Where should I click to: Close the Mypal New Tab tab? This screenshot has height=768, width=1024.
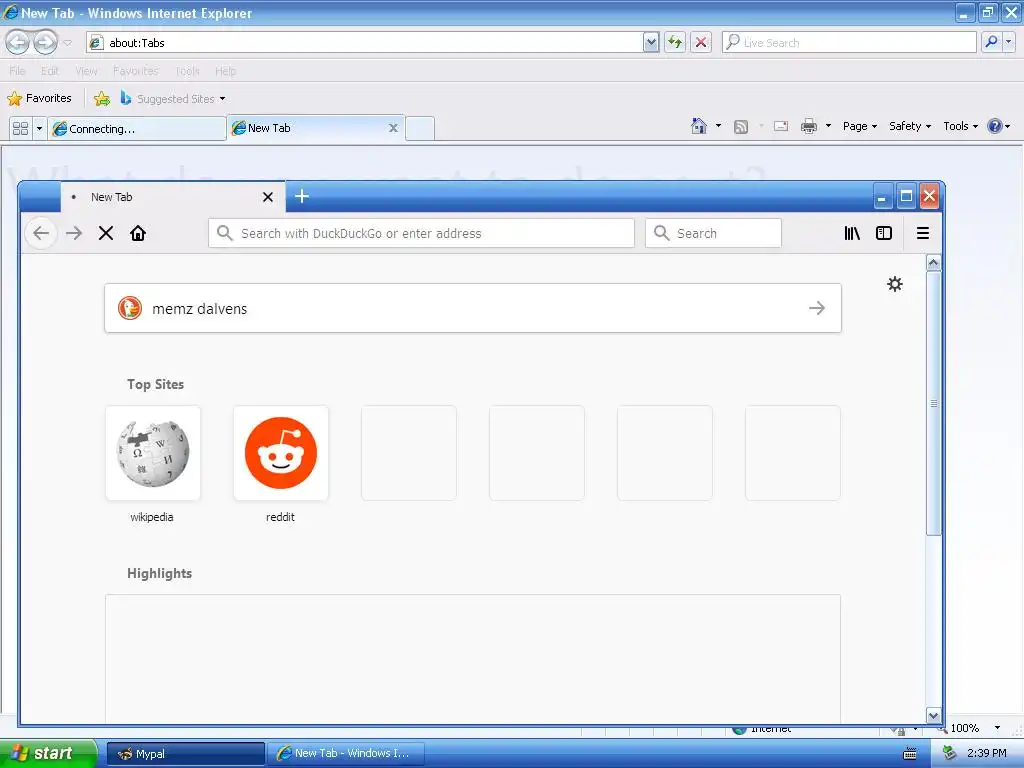click(x=268, y=197)
